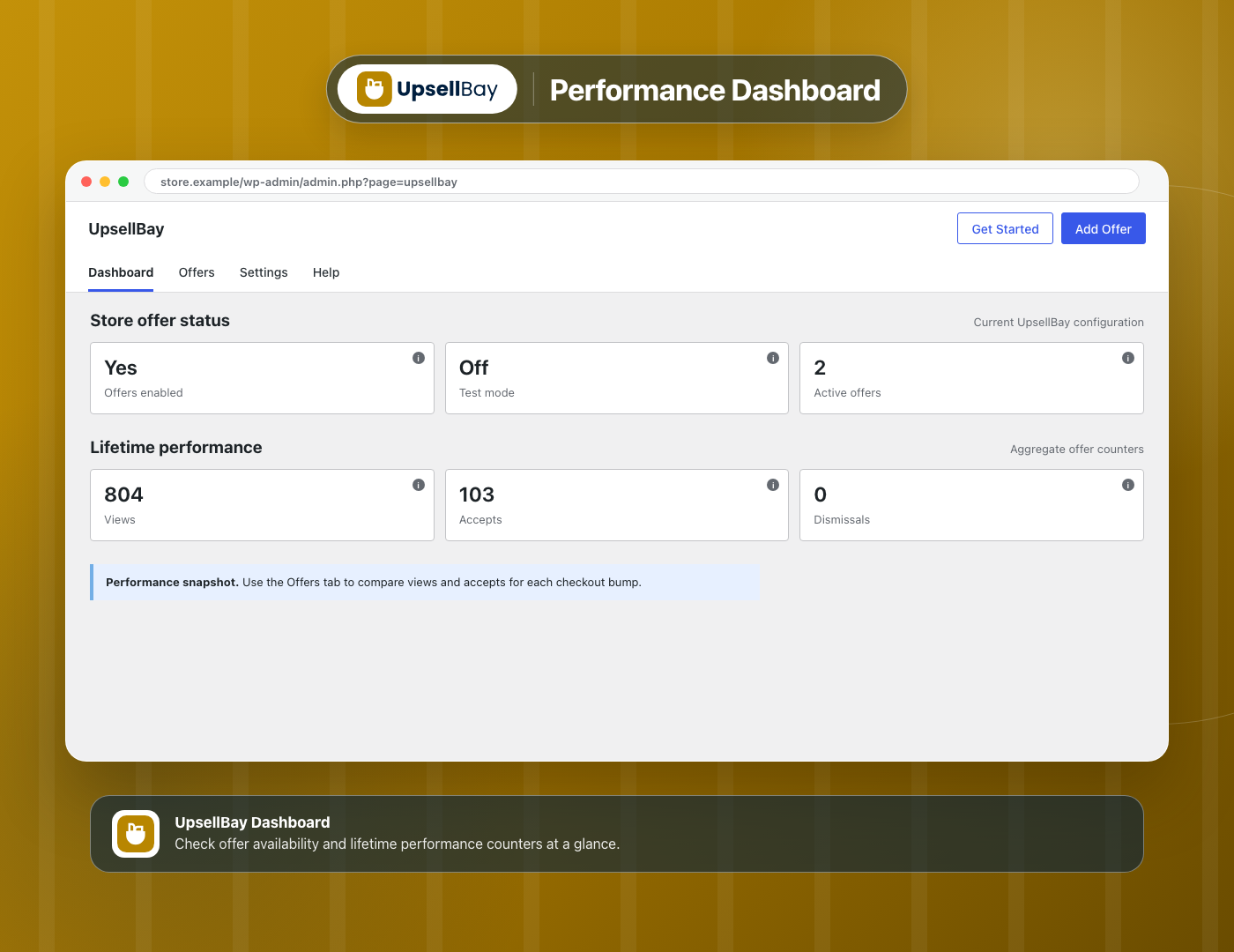Viewport: 1234px width, 952px height.
Task: Select the Test mode Off card
Action: (617, 378)
